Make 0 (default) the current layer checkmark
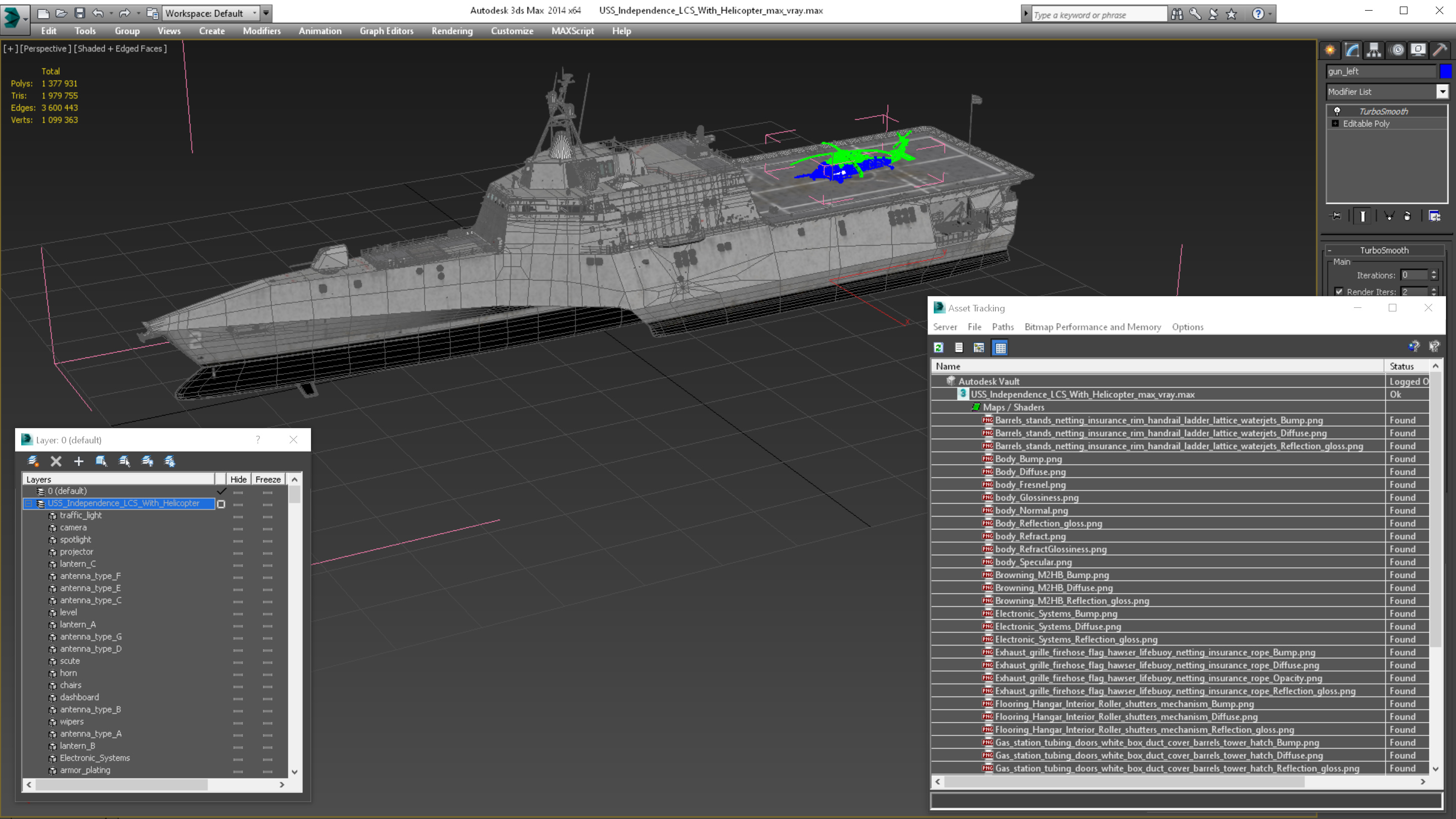 point(221,491)
